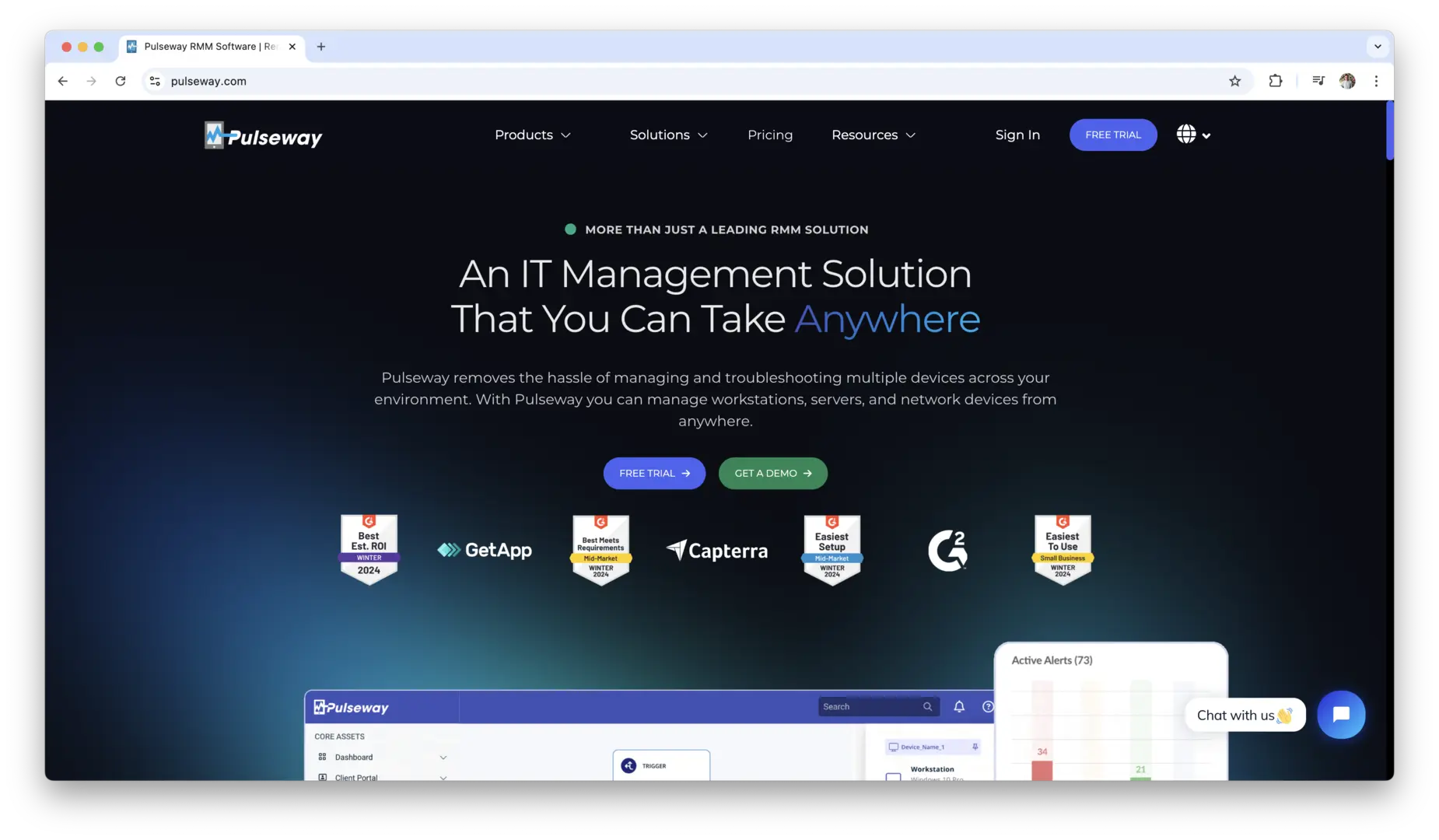This screenshot has width=1439, height=840.
Task: Click the Active Alerts (73) heading
Action: [1052, 660]
